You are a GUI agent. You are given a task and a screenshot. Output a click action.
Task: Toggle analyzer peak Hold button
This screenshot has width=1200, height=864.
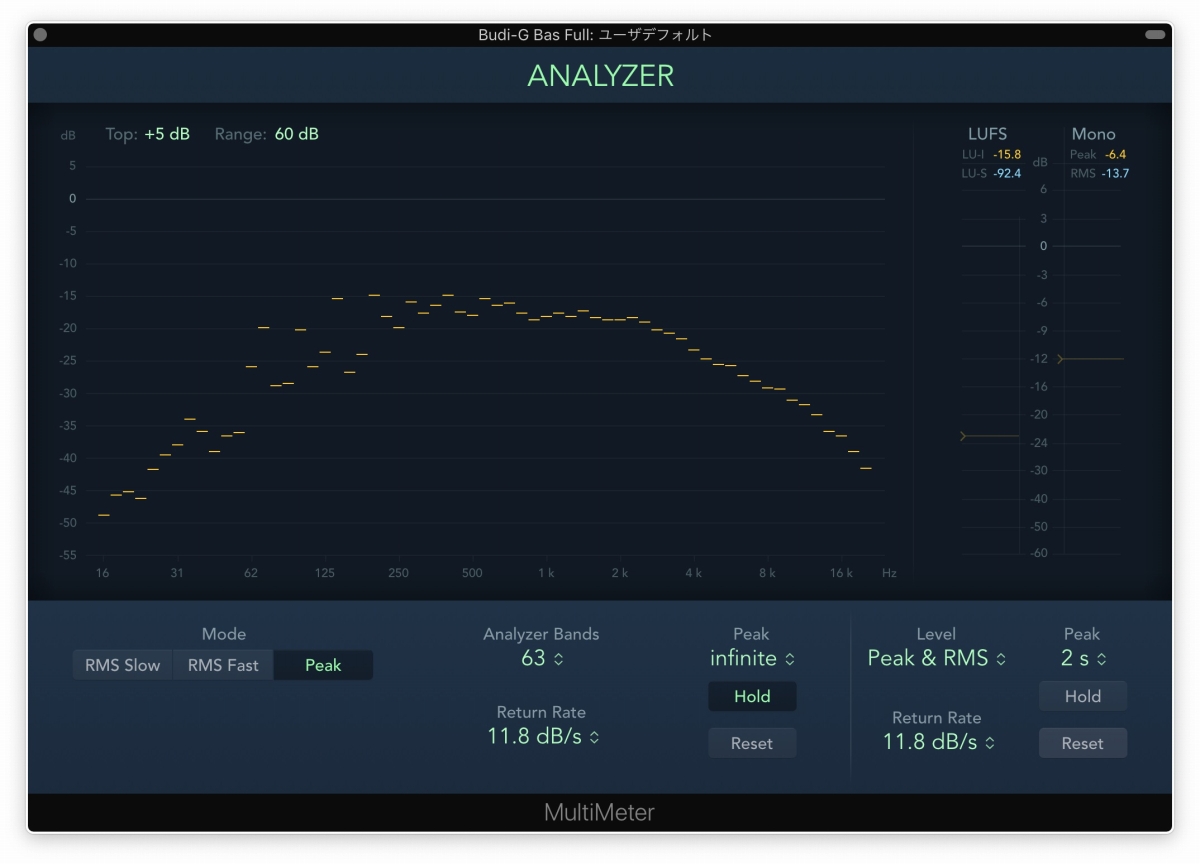point(752,697)
